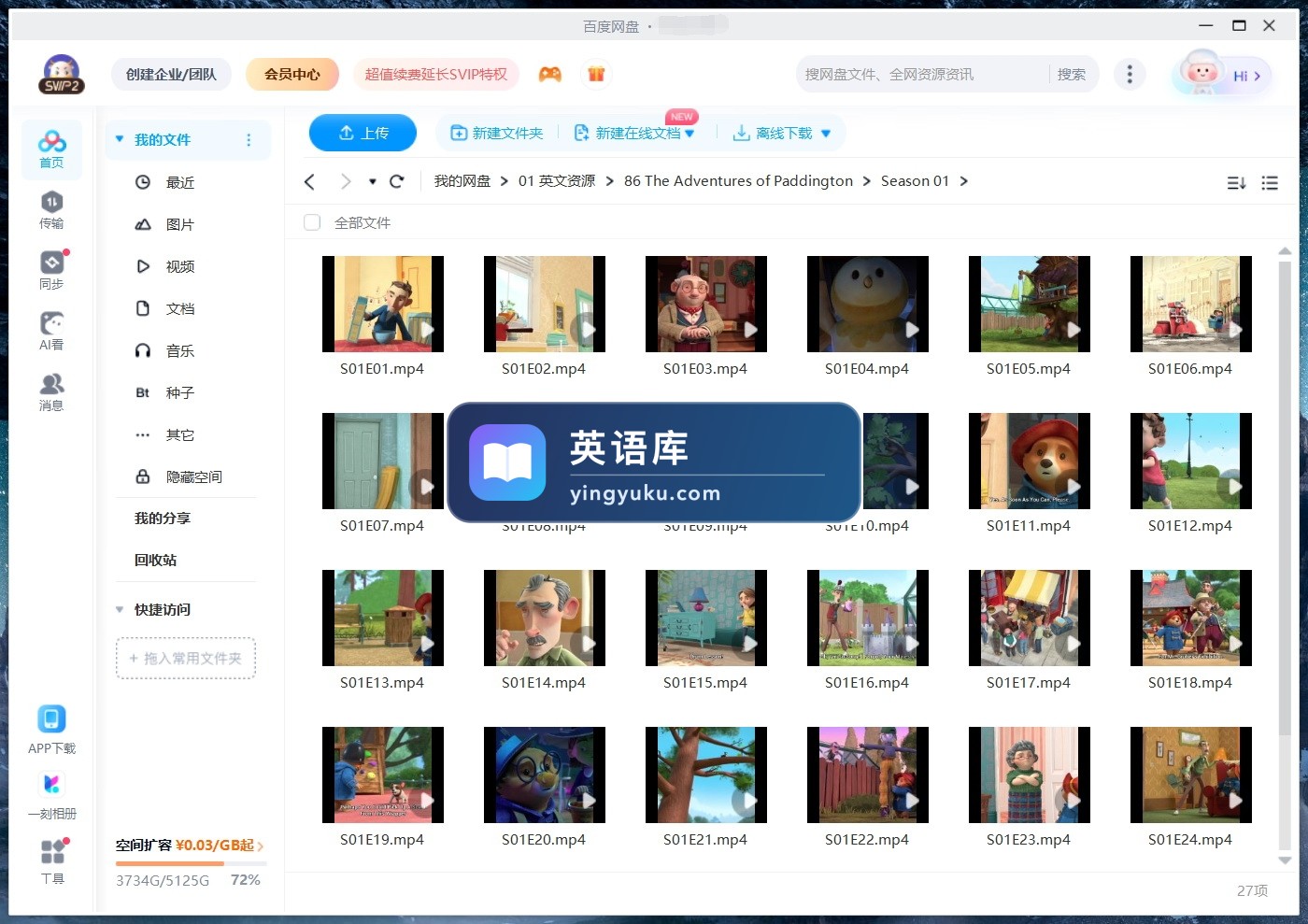Tick the 全部文件 select-all checkbox

click(312, 222)
